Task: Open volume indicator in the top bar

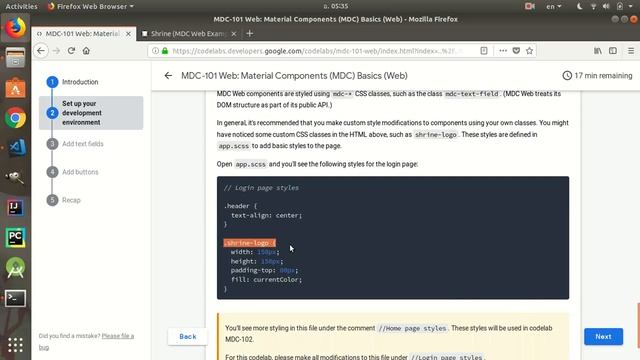Action: point(606,6)
